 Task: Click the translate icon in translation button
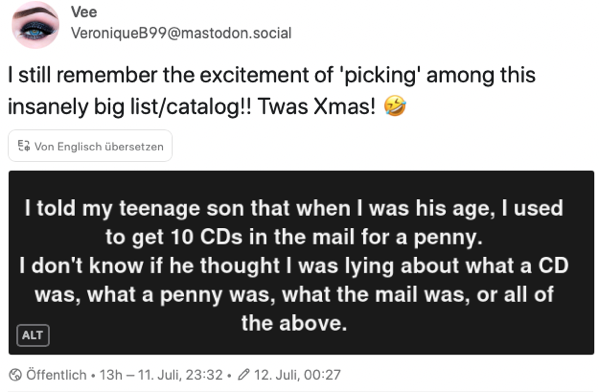coord(24,146)
